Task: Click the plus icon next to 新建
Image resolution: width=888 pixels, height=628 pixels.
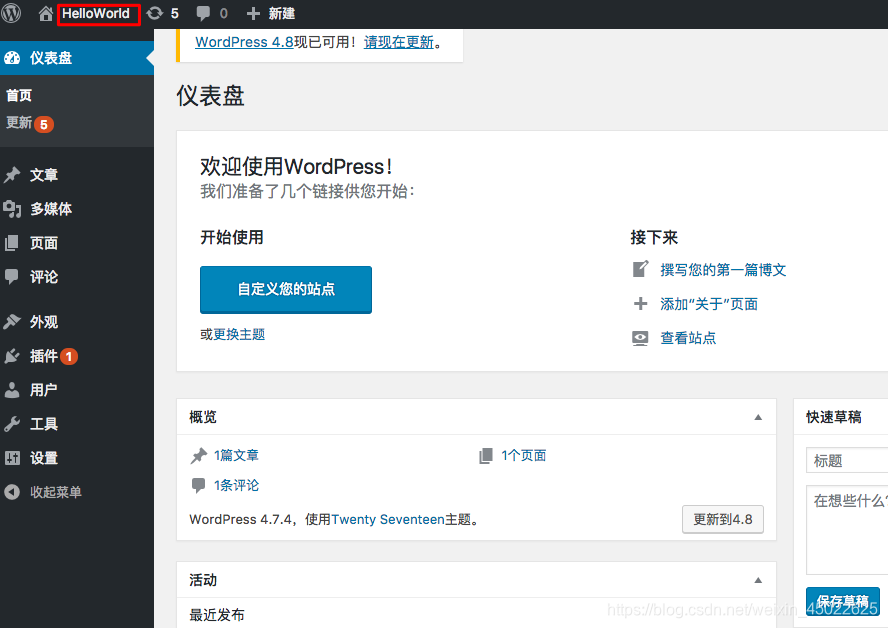Action: click(253, 14)
